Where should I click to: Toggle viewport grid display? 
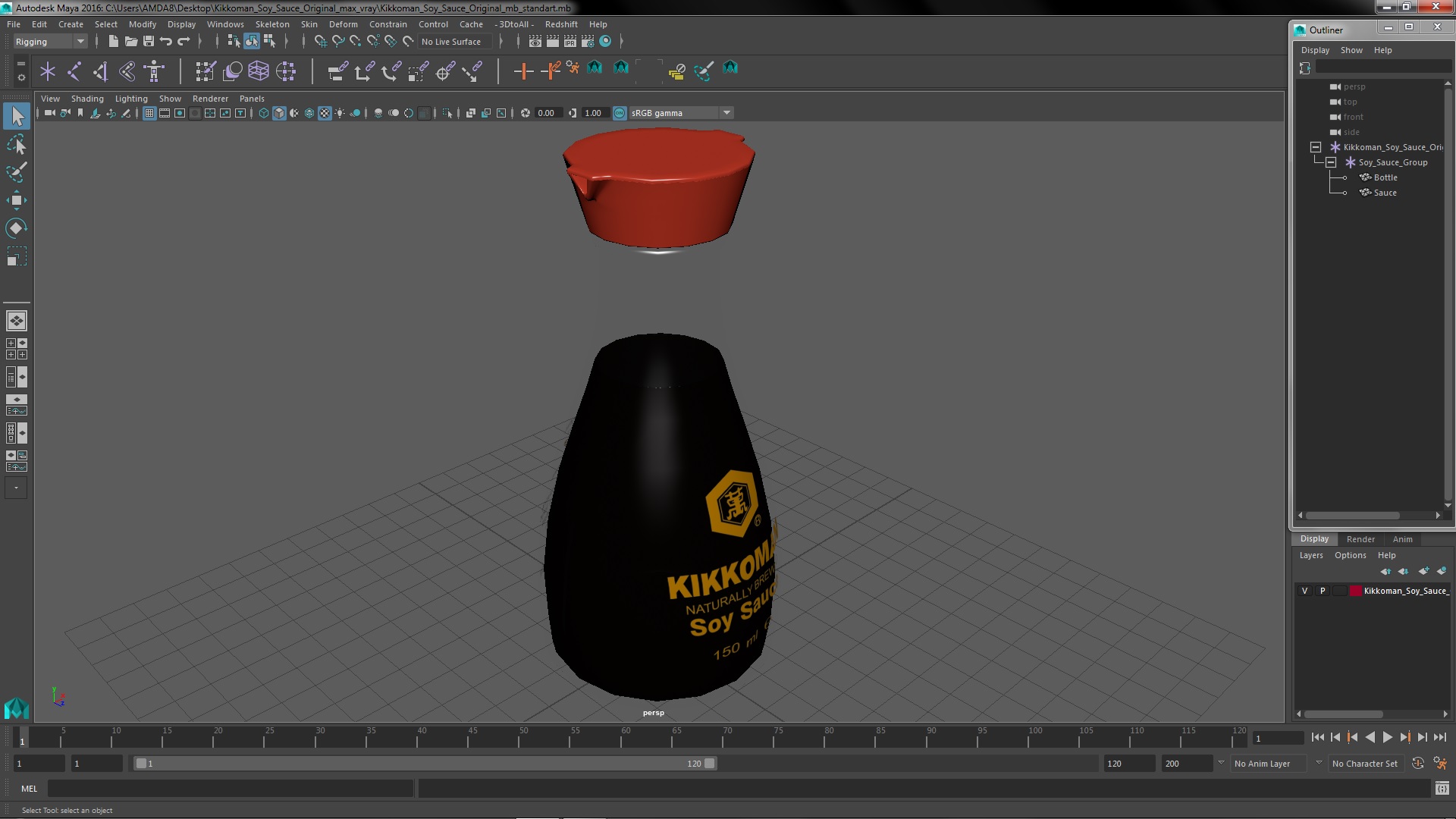click(149, 113)
